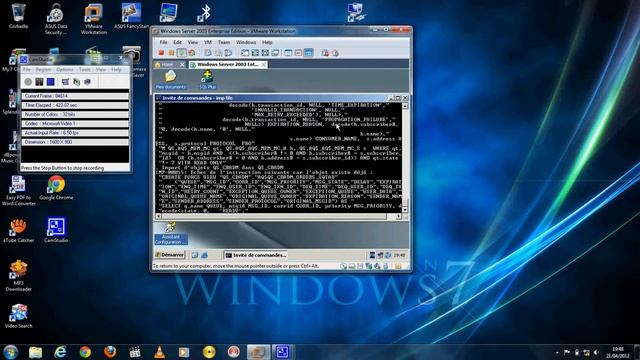Open VLC media player from the taskbar

click(x=160, y=352)
